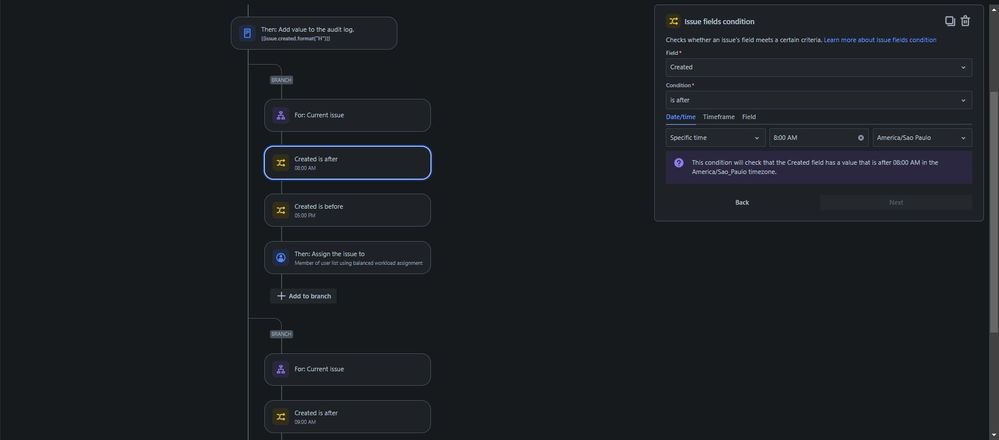Select the first branch's For: Current issue icon
This screenshot has width=999, height=440.
(x=280, y=115)
